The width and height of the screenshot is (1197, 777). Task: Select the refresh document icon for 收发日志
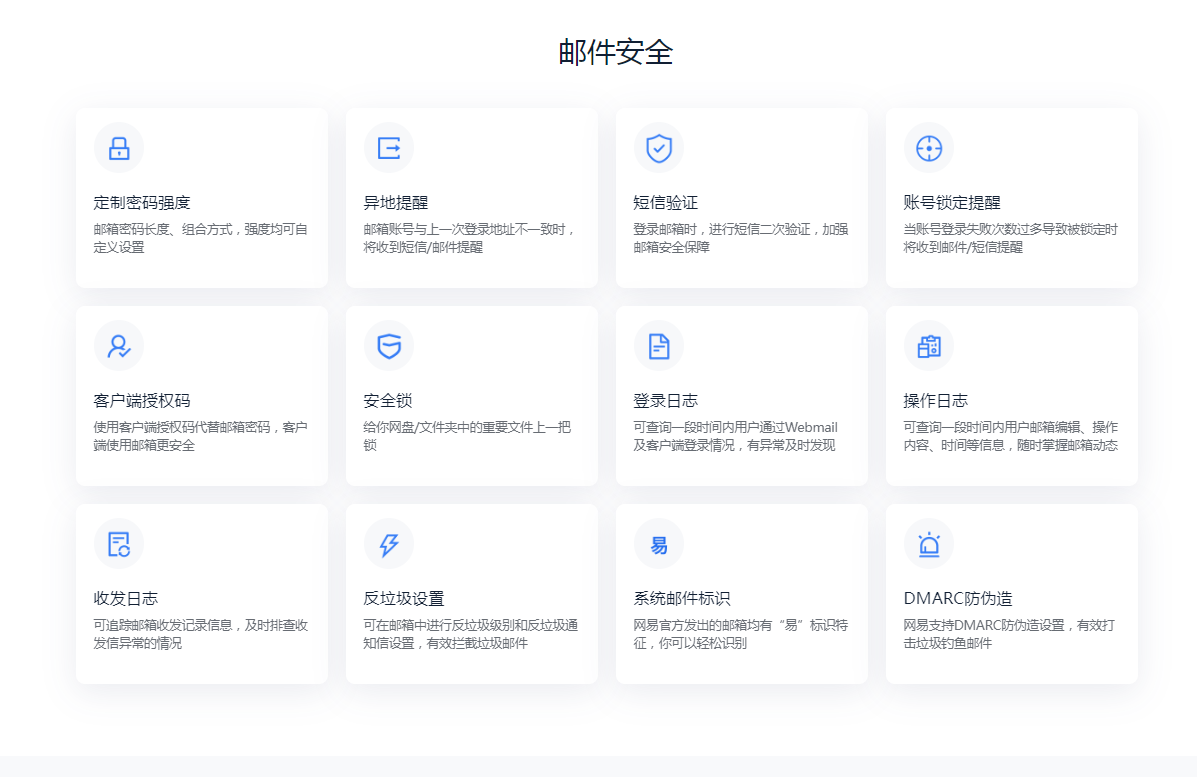coord(119,544)
